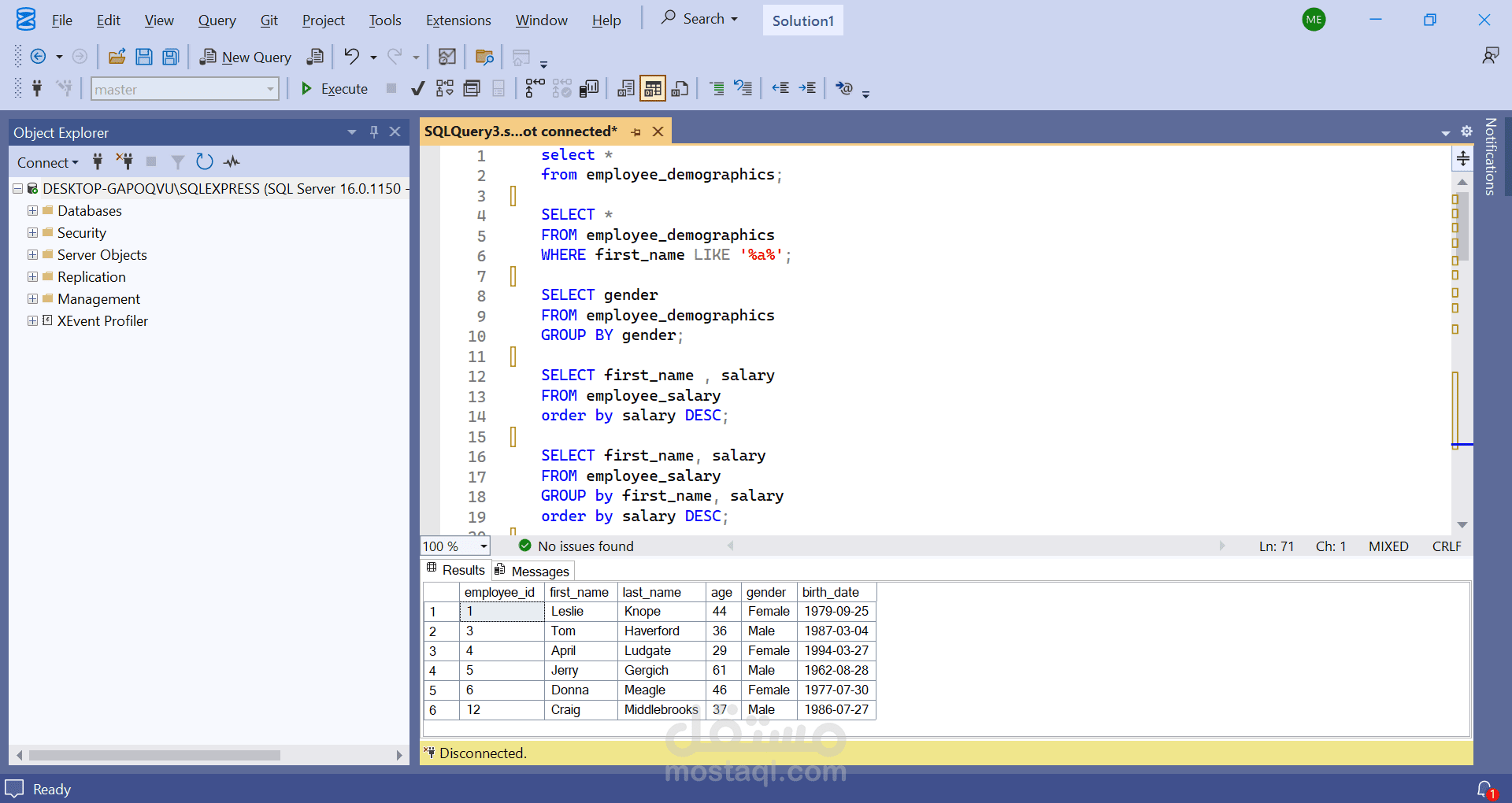The width and height of the screenshot is (1512, 803).
Task: Click Specify Values for Template Parameters icon
Action: point(844,88)
